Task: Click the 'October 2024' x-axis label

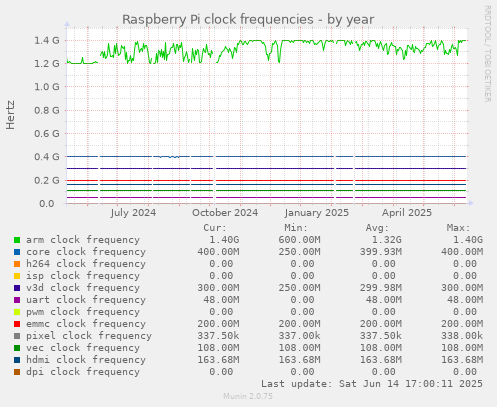Action: click(225, 213)
